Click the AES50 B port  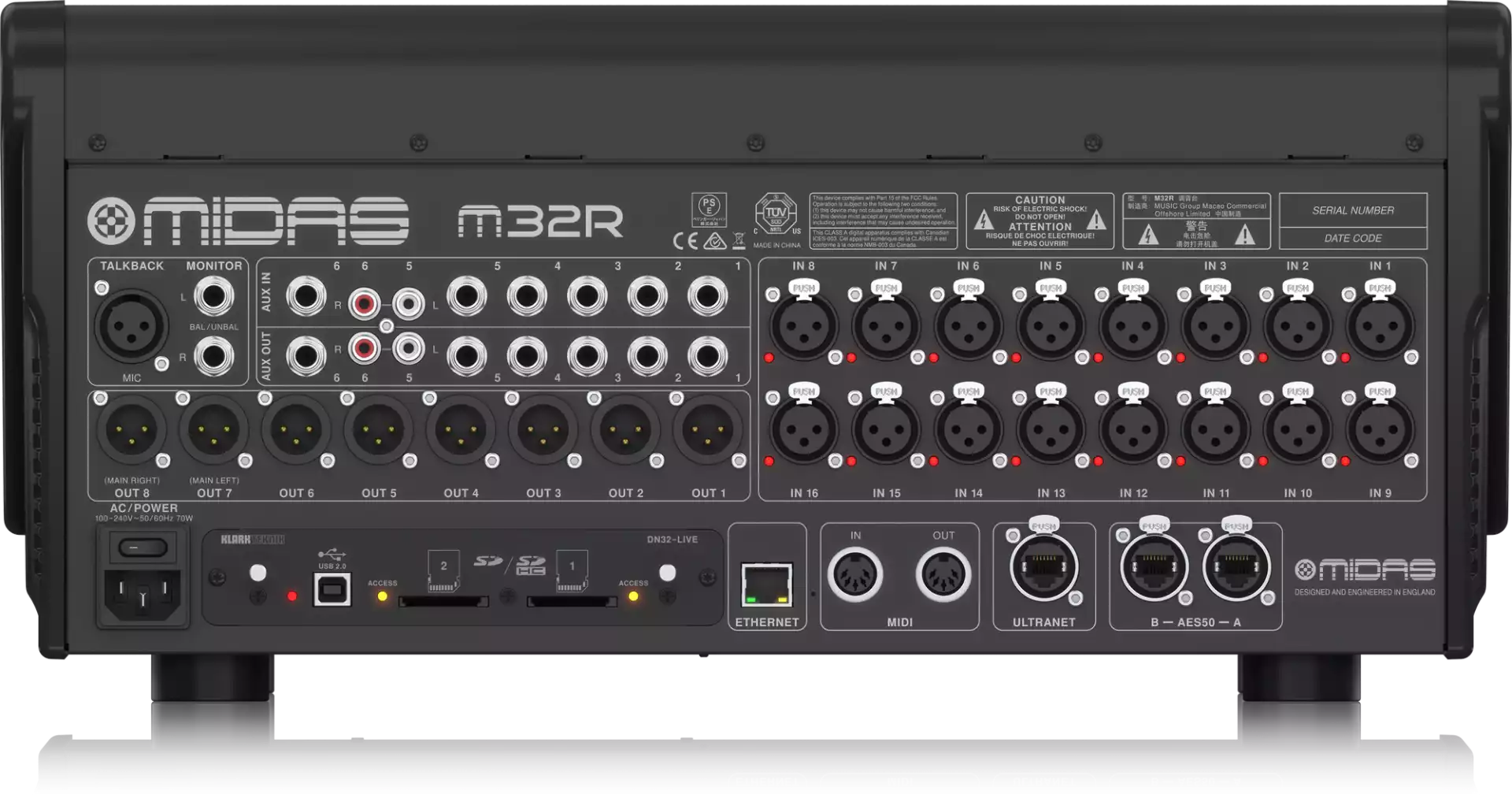pos(1154,566)
